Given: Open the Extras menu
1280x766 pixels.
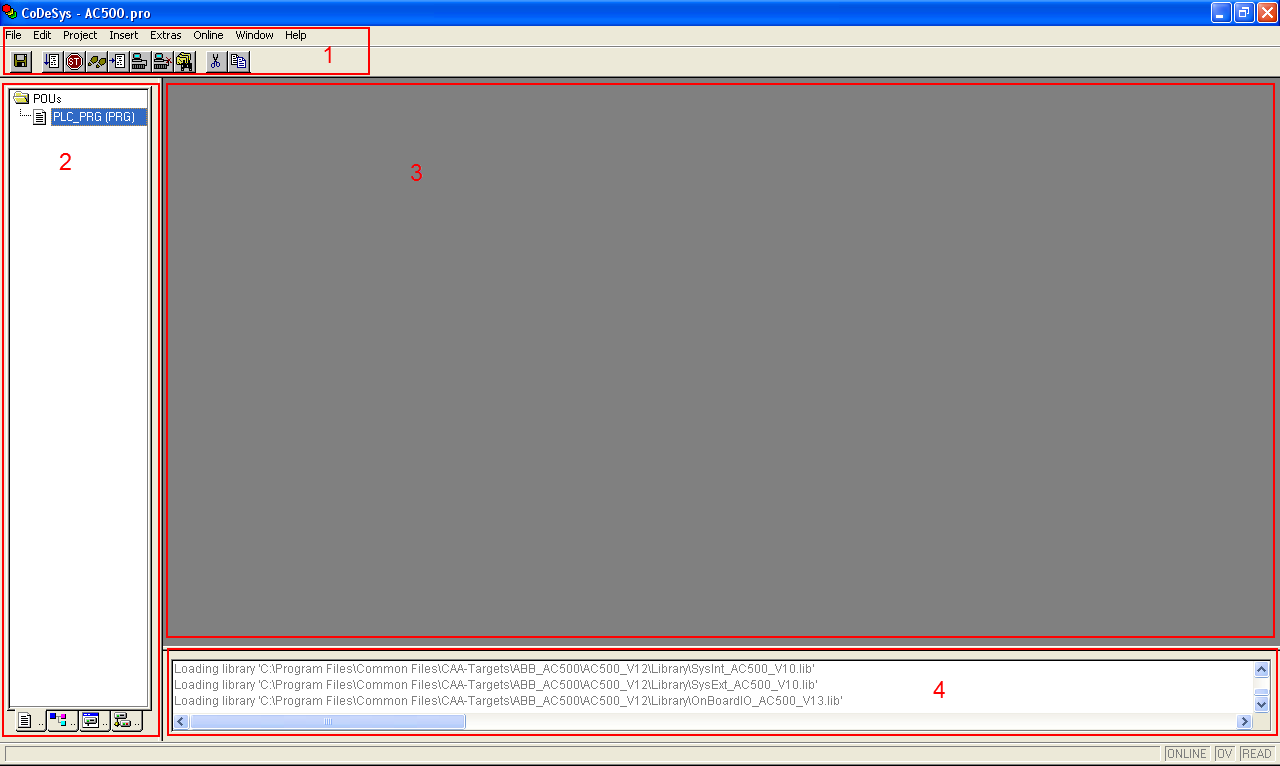Looking at the screenshot, I should (x=166, y=35).
